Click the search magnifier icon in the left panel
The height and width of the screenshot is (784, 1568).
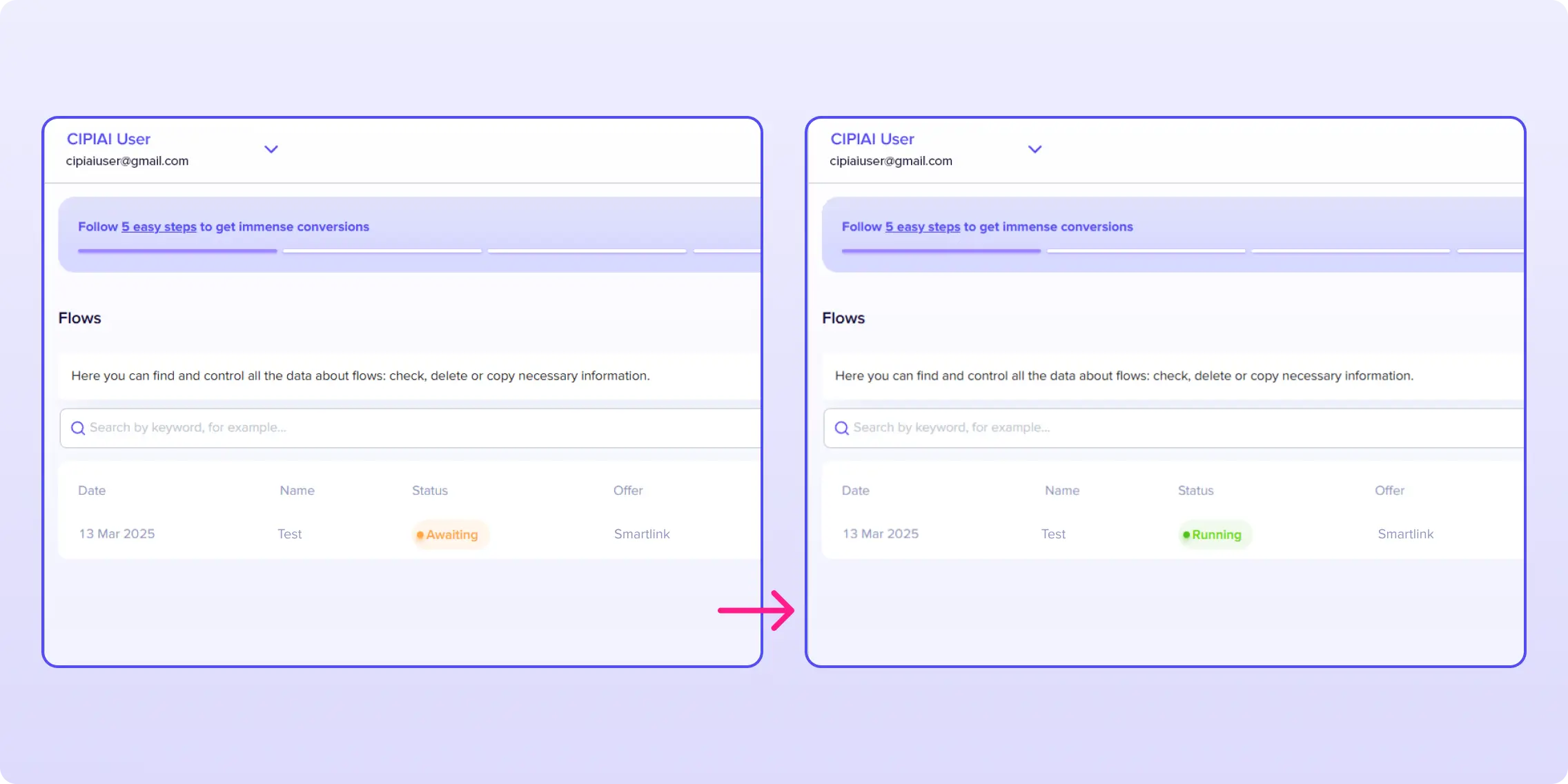tap(78, 428)
